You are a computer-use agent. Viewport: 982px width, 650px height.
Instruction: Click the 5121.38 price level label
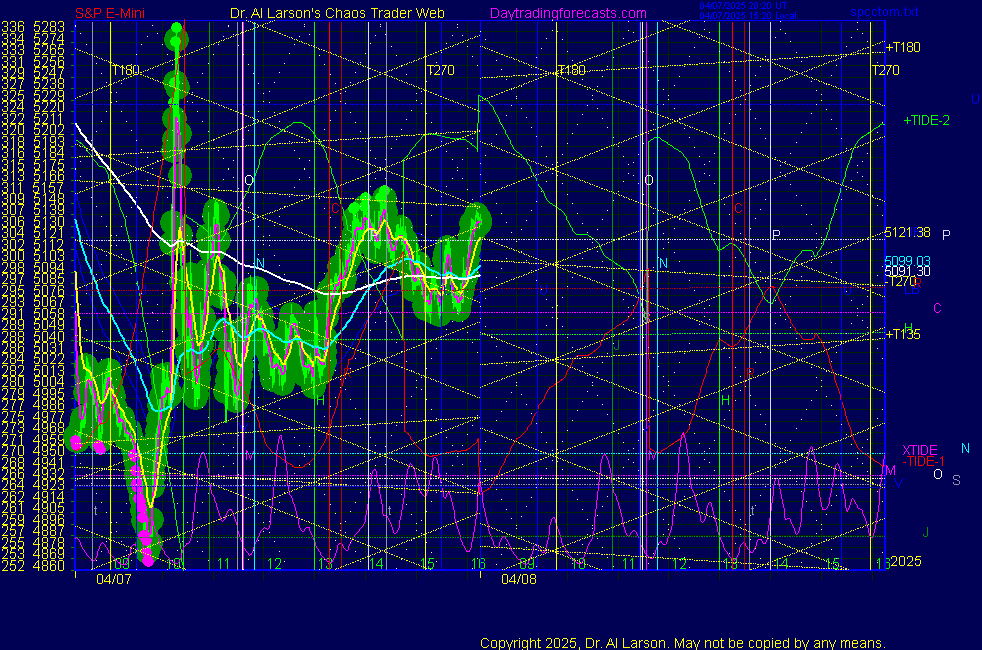[908, 233]
